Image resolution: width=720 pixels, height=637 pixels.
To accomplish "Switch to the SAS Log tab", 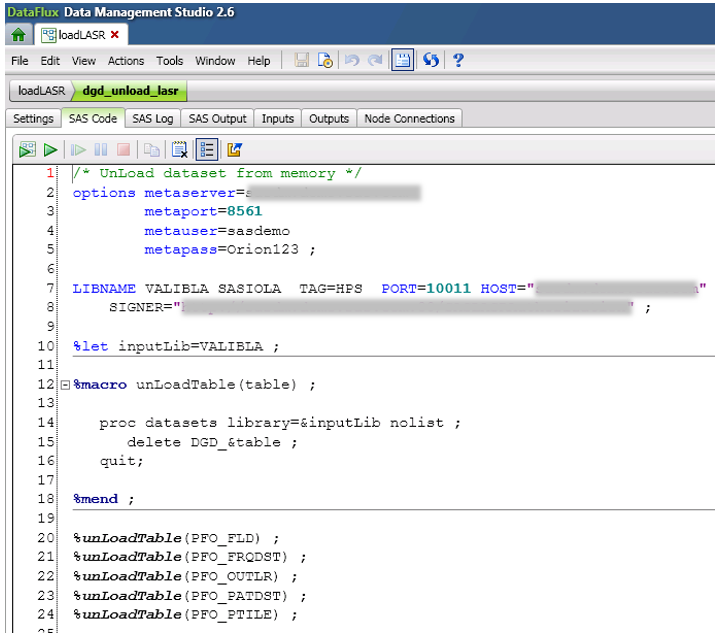I will (x=153, y=118).
